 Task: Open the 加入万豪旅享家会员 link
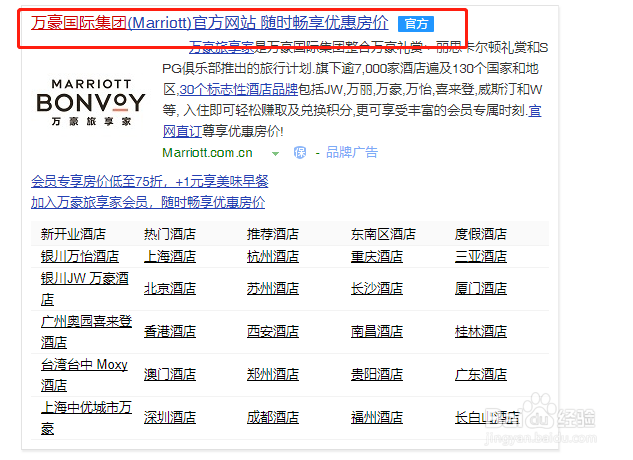(x=148, y=202)
